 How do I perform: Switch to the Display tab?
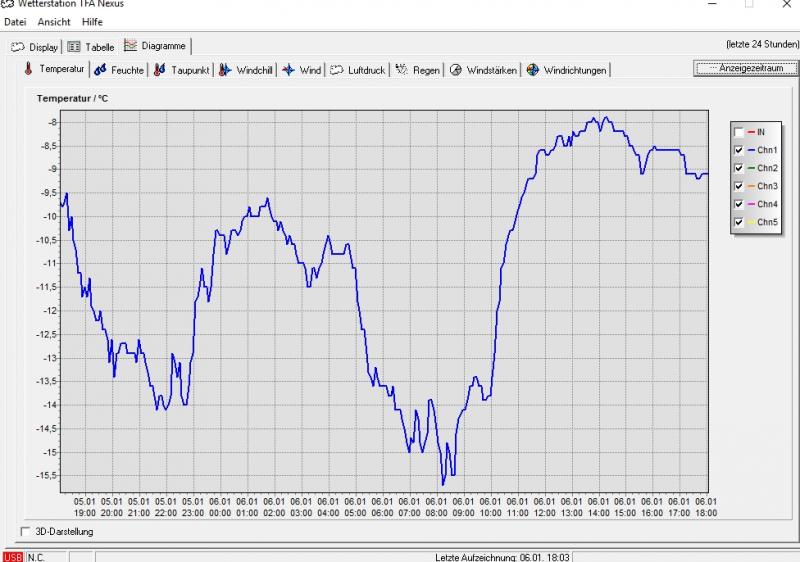(36, 46)
